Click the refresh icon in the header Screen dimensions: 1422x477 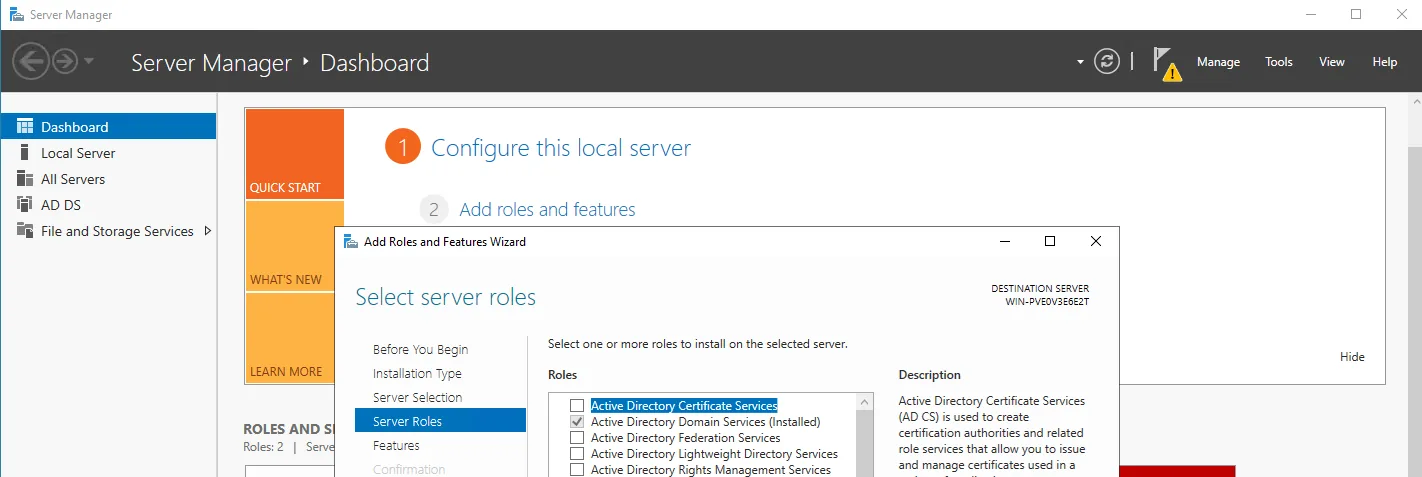click(x=1107, y=61)
